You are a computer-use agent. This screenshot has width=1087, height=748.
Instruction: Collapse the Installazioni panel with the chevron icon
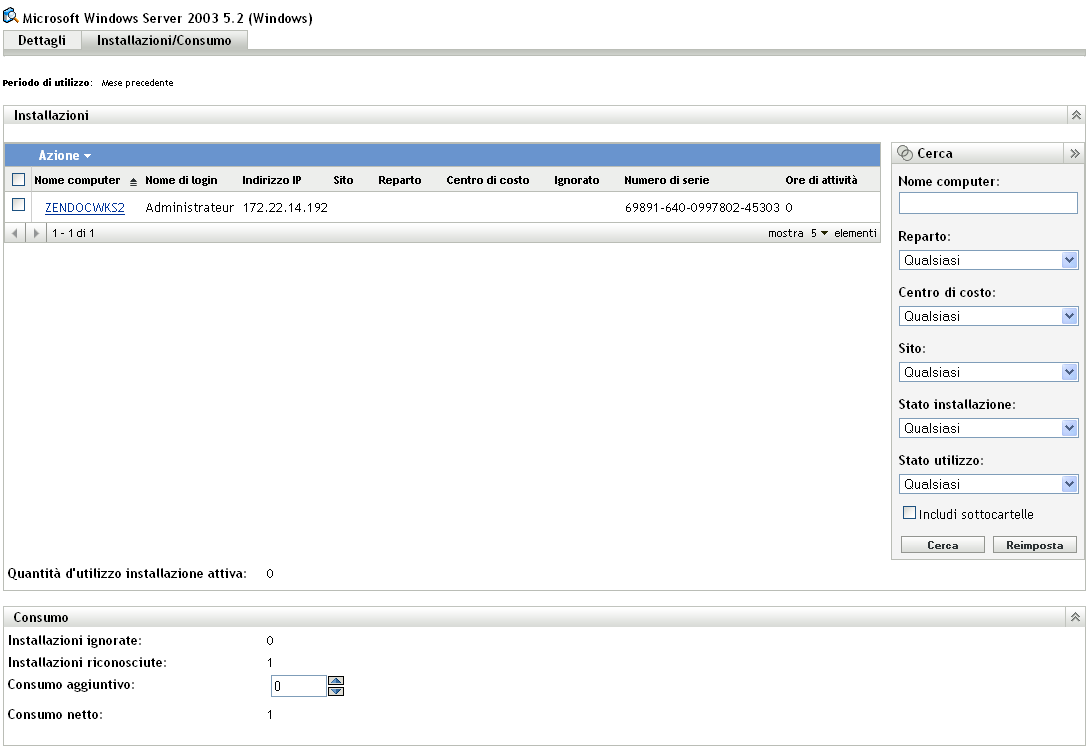pyautogui.click(x=1076, y=115)
